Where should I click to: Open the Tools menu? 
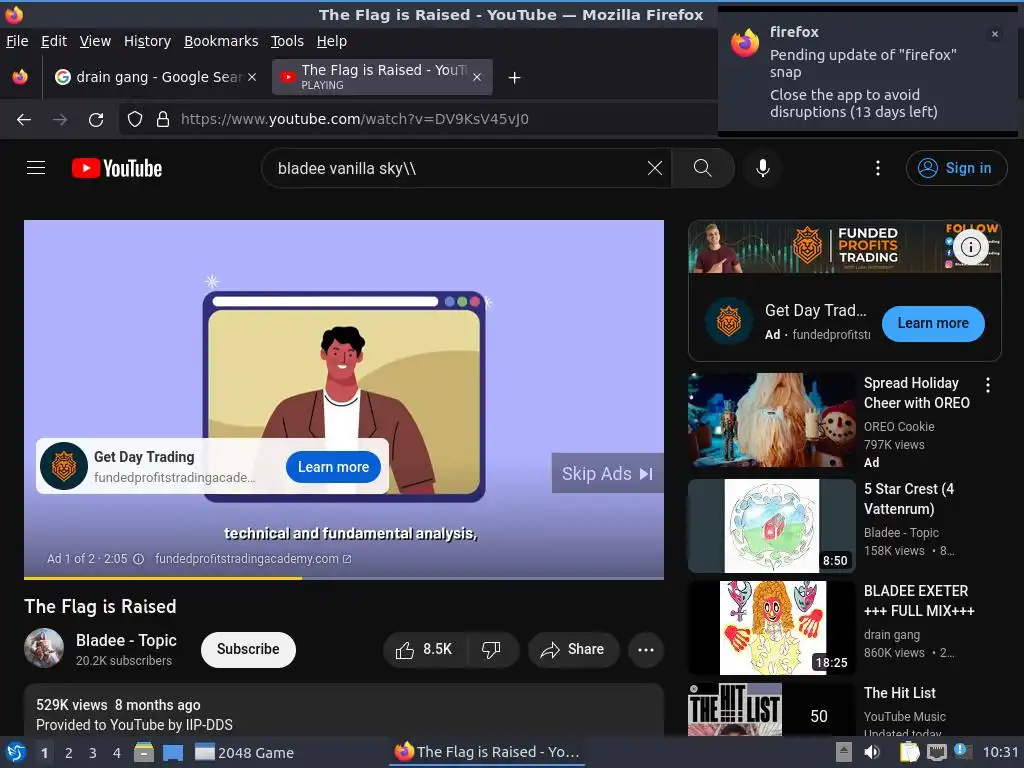pyautogui.click(x=287, y=41)
